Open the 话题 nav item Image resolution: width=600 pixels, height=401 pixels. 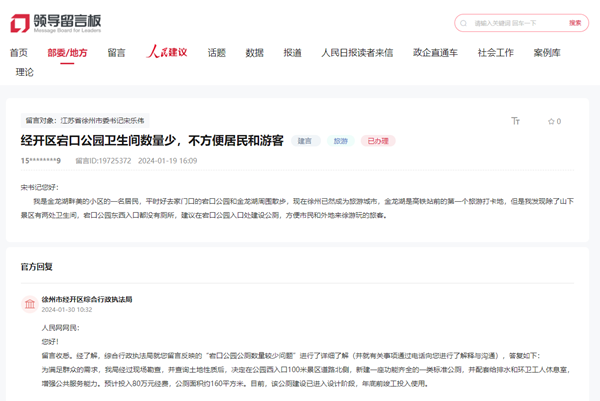coord(217,53)
